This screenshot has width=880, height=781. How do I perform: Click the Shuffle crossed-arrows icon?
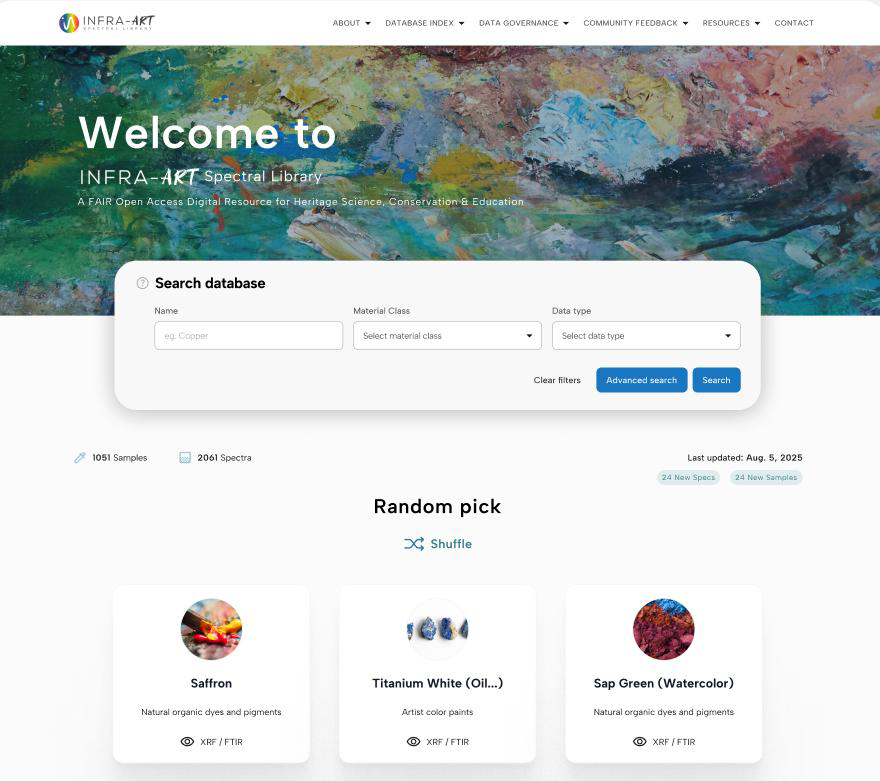point(414,544)
